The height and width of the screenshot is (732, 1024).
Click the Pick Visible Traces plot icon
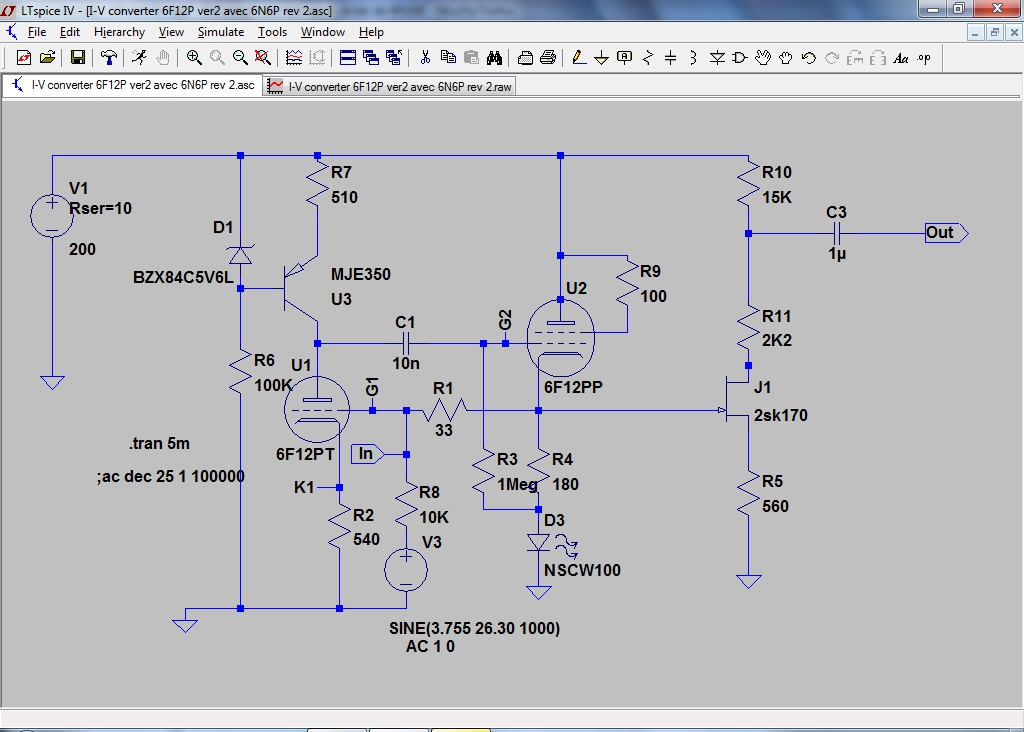click(x=294, y=58)
